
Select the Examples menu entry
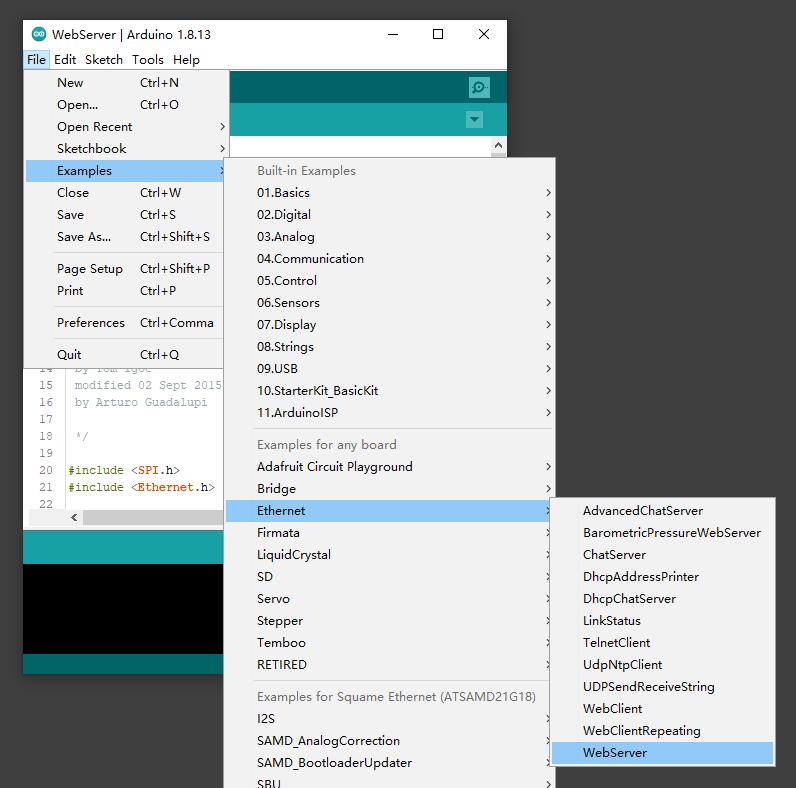click(x=125, y=171)
